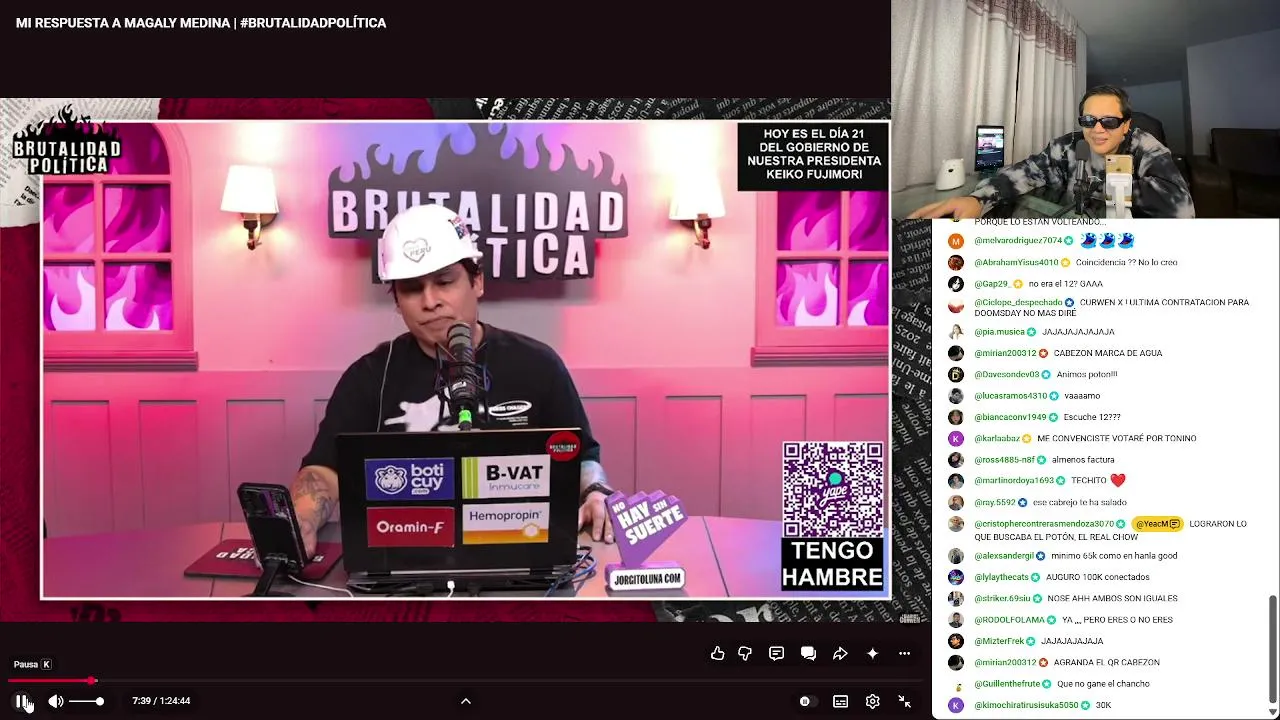
Task: Click chat username @Guillenthefrute
Action: coord(1007,684)
